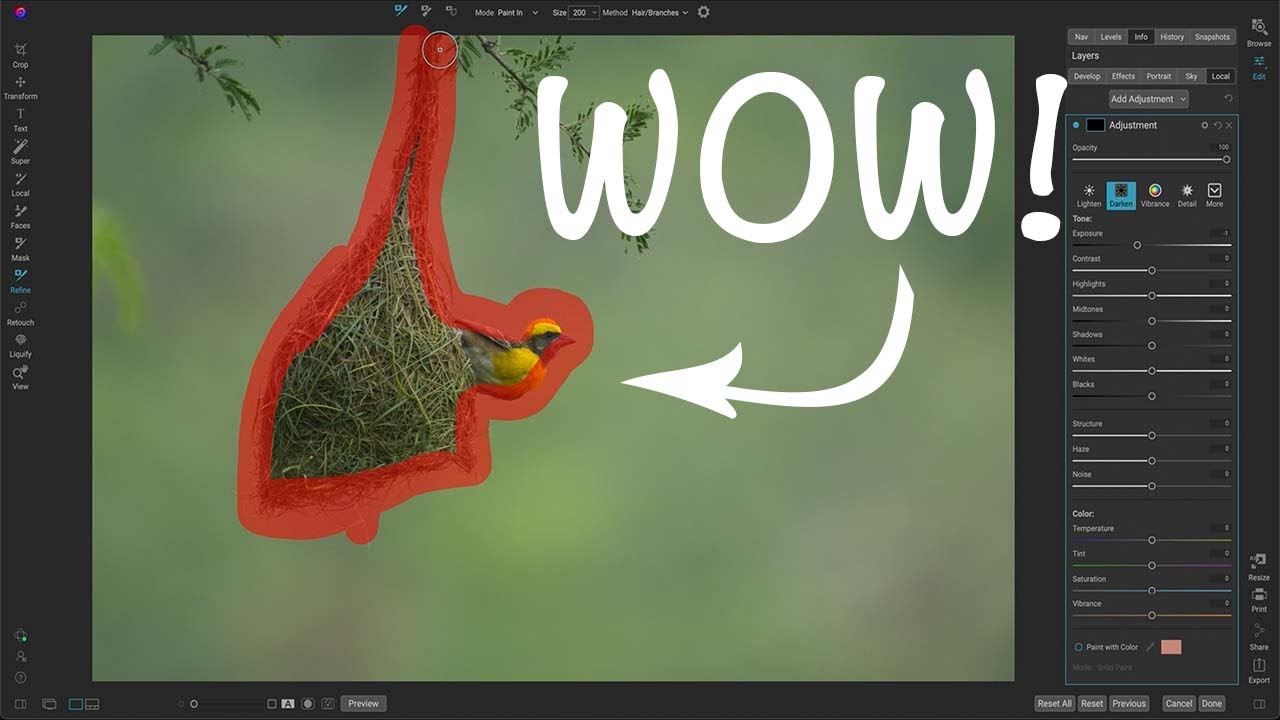
Task: Click the Reset button
Action: point(1092,704)
